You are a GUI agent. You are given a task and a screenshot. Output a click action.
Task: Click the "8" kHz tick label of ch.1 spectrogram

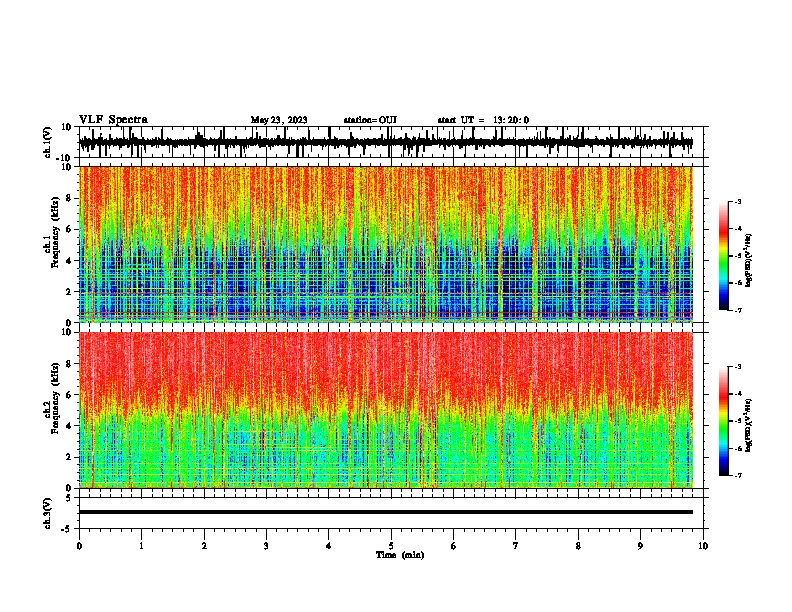click(69, 198)
